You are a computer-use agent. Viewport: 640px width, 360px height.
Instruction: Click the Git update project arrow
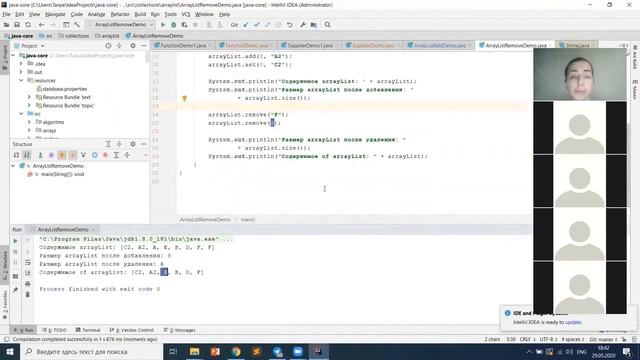click(246, 25)
